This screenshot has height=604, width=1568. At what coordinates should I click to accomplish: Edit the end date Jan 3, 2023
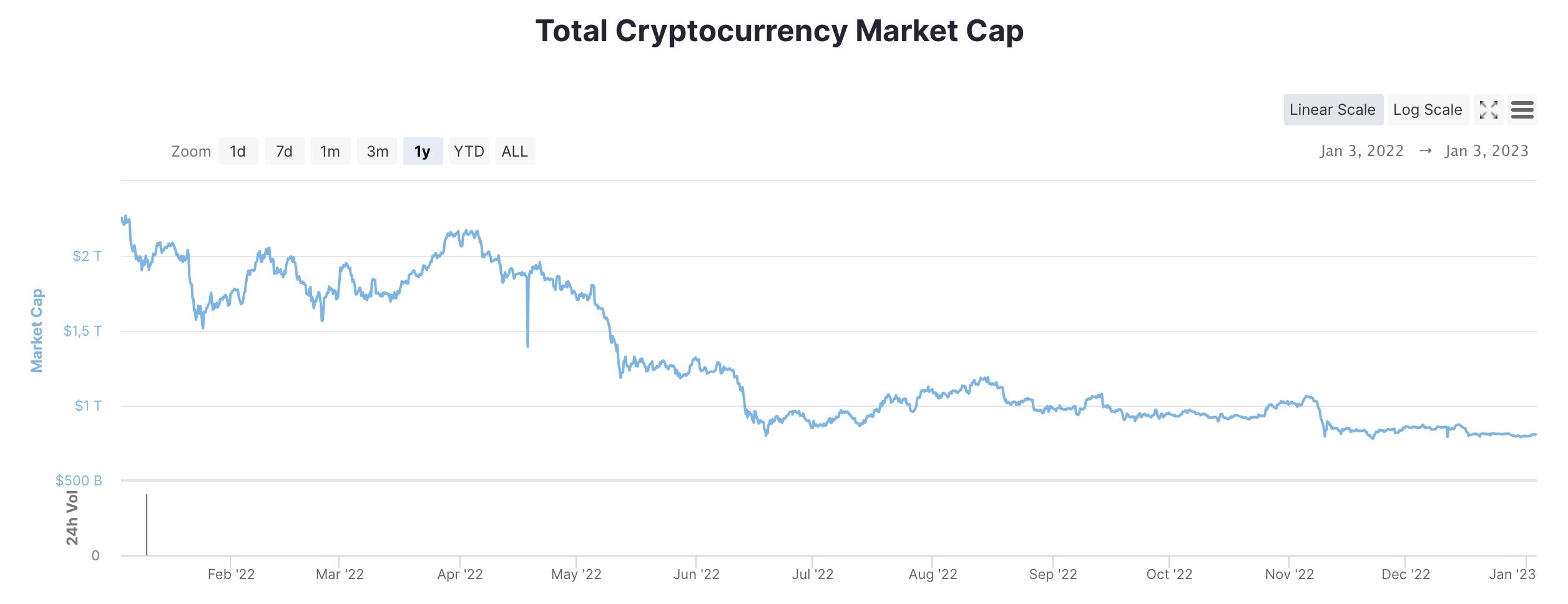point(1486,151)
